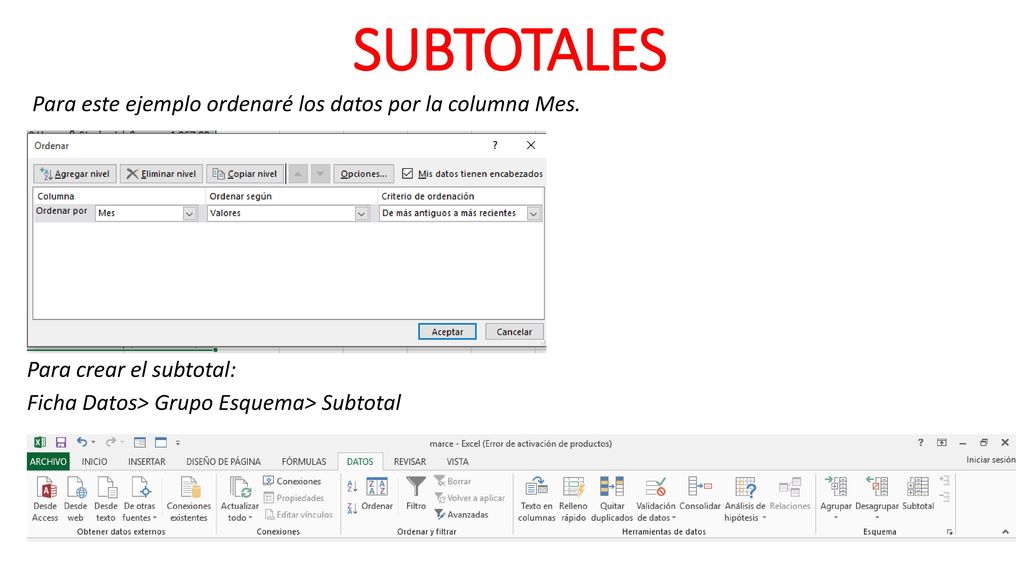Screen dimensions: 1024x576
Task: Click Eliminar nivel button
Action: tap(161, 174)
